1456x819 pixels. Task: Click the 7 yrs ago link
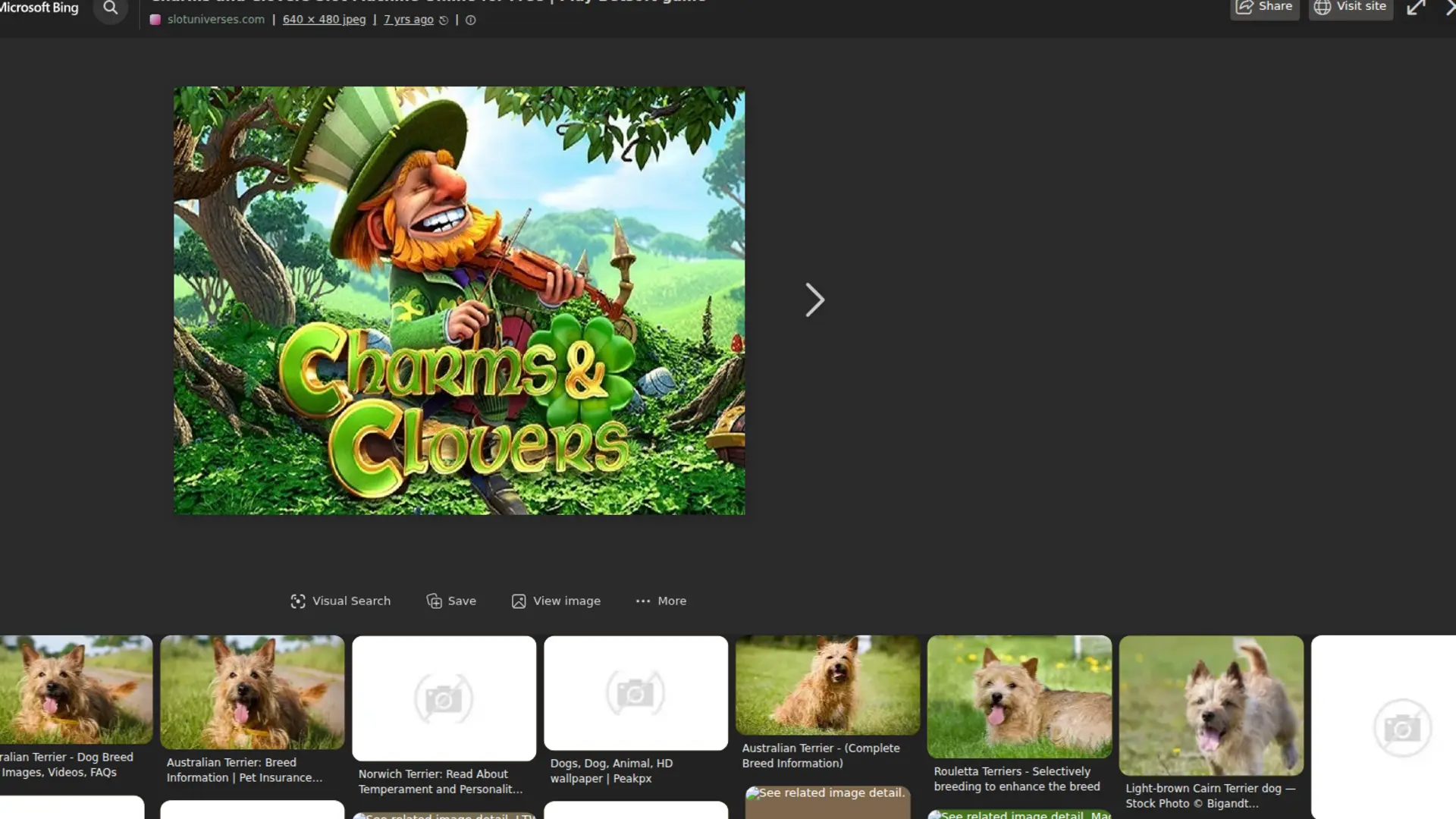point(409,20)
